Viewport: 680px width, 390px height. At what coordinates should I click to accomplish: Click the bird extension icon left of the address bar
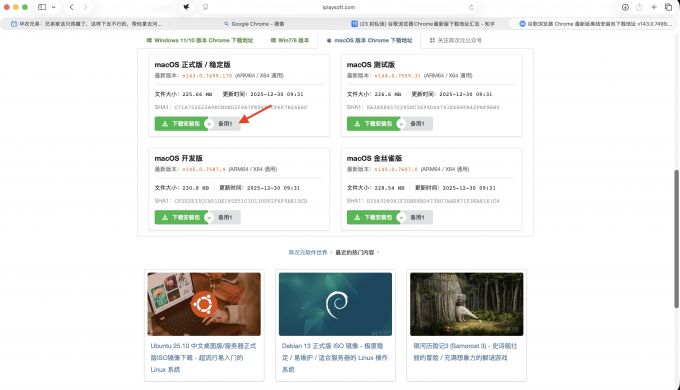point(186,7)
